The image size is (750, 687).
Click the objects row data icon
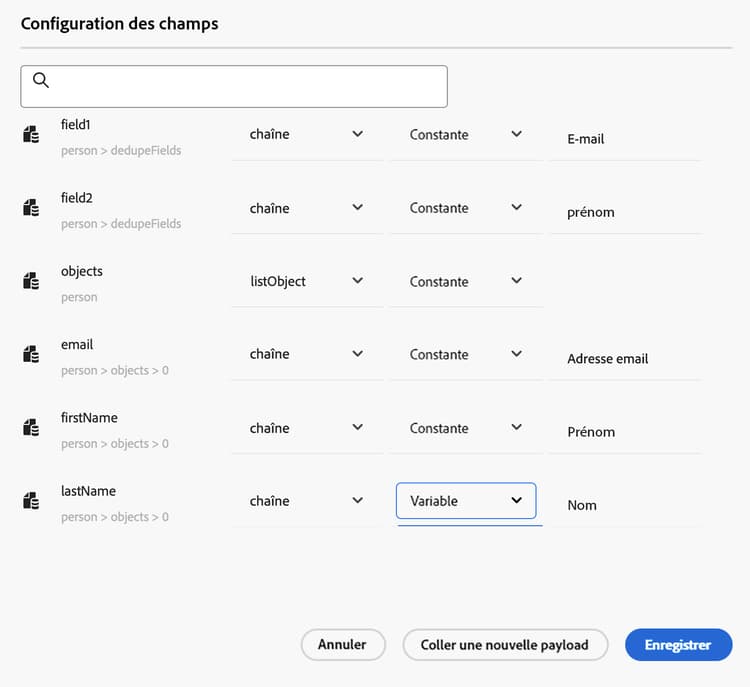[x=31, y=282]
